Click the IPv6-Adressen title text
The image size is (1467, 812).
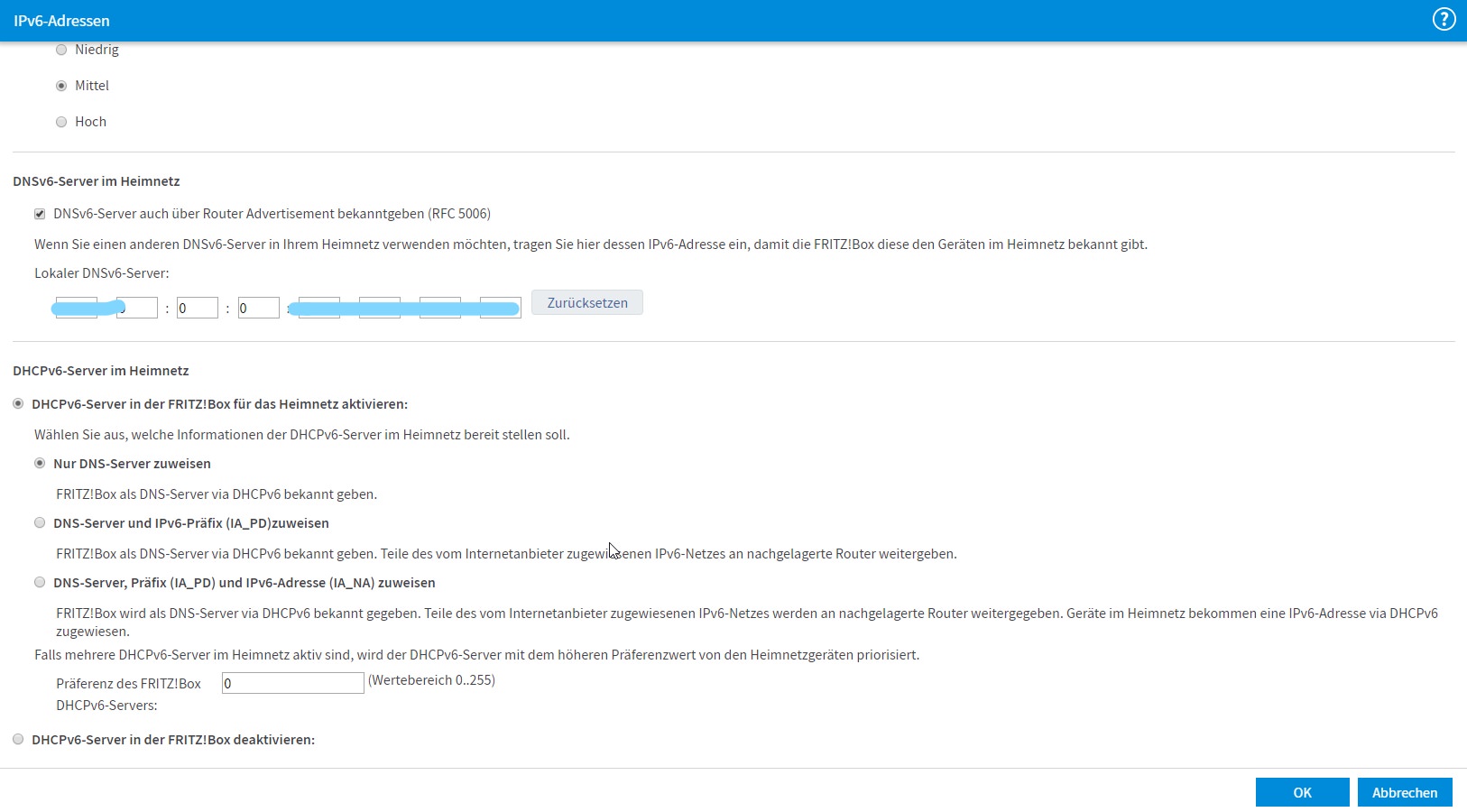point(61,20)
